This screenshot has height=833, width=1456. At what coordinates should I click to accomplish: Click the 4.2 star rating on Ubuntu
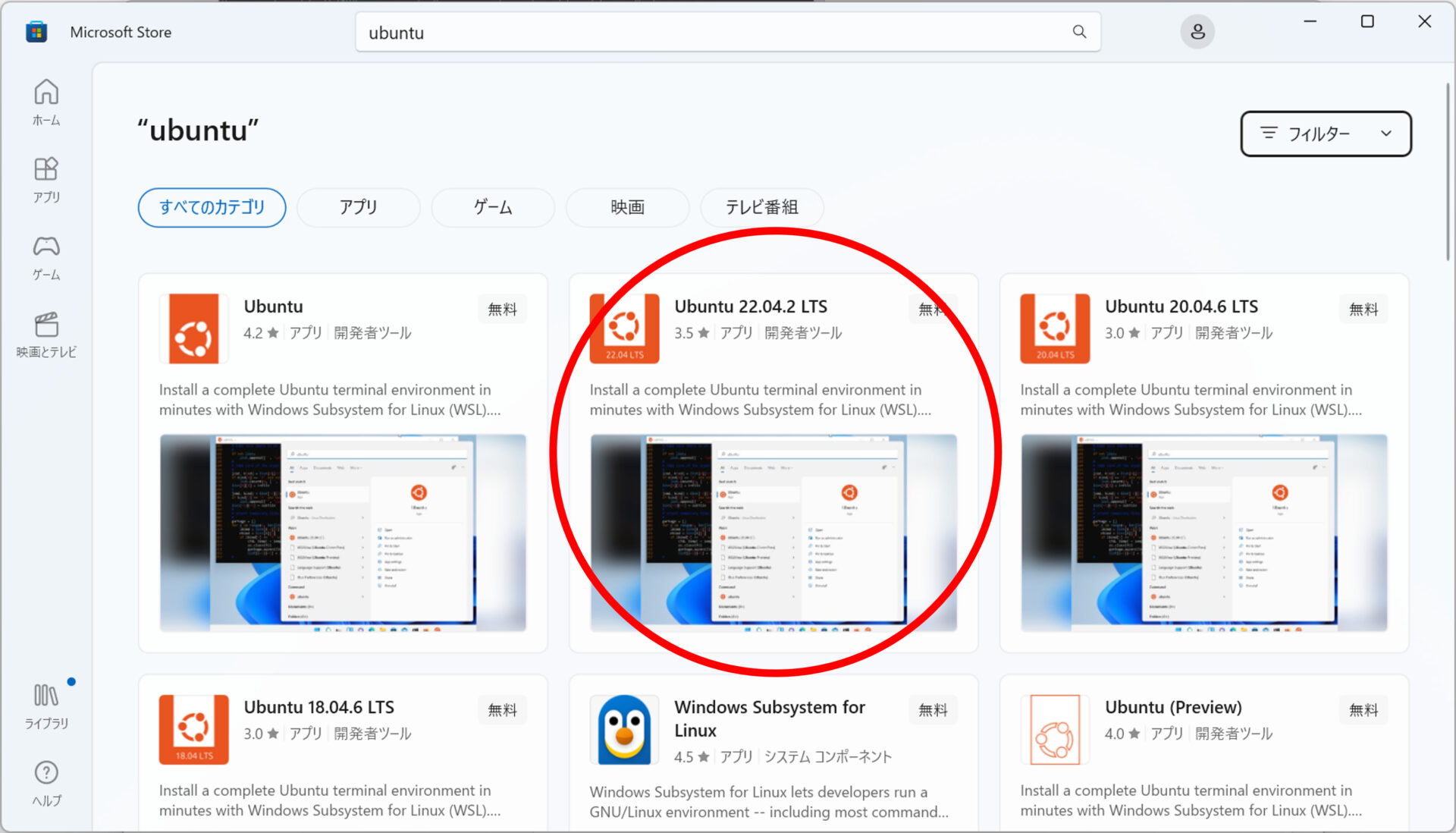coord(261,333)
